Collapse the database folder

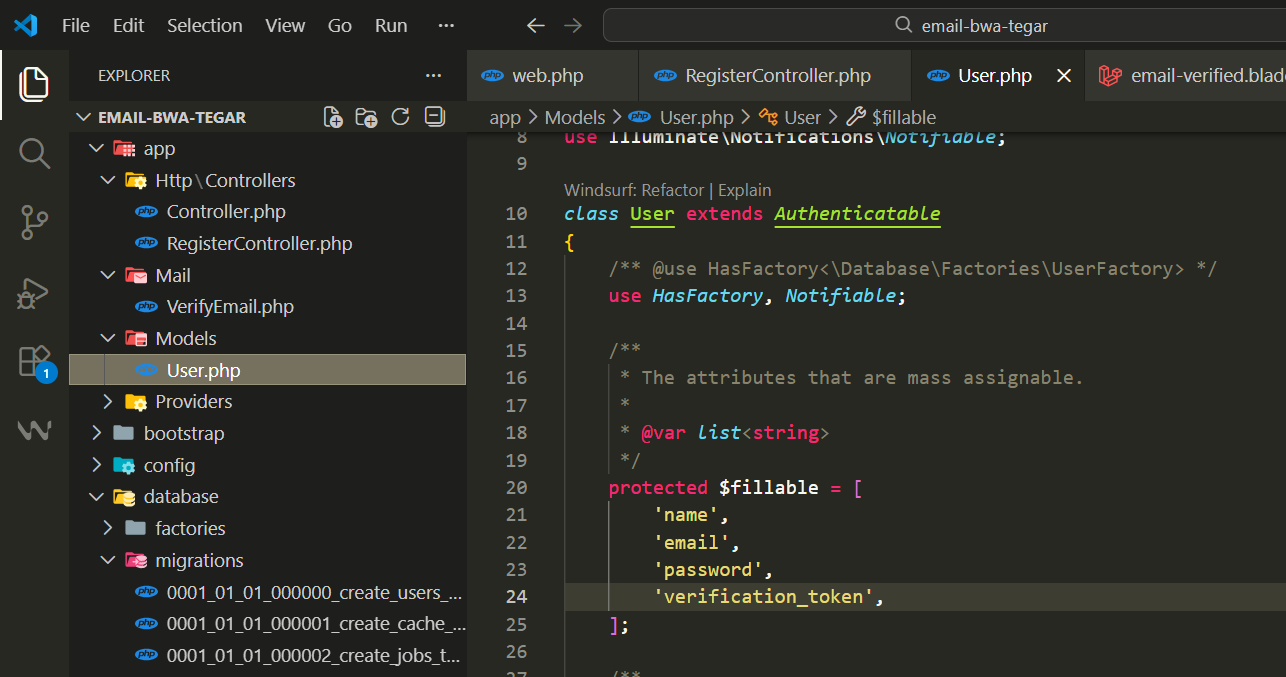tap(180, 497)
